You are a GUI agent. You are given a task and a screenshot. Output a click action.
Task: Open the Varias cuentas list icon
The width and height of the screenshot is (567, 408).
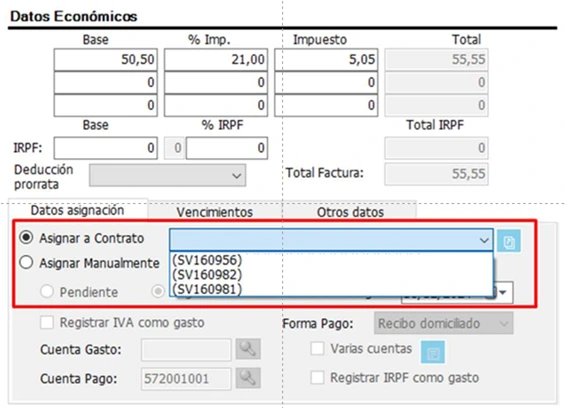coord(433,352)
